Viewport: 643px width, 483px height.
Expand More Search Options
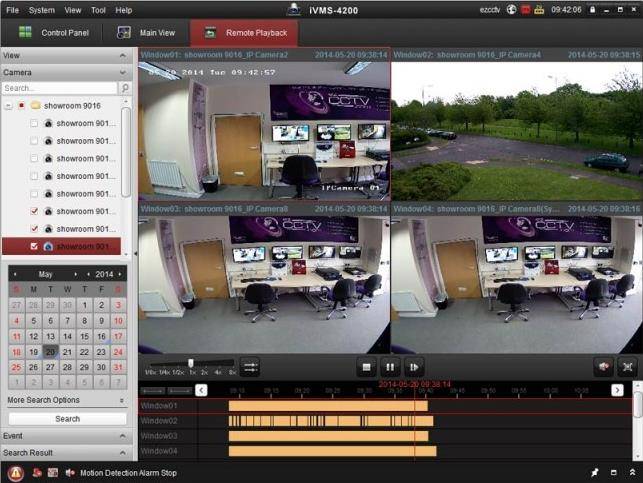tap(121, 400)
